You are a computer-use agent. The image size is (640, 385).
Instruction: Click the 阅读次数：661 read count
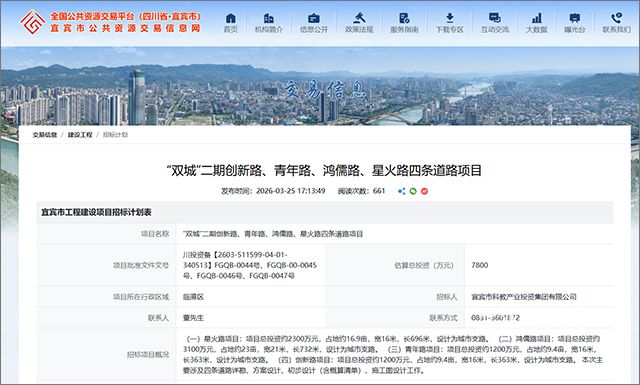[362, 191]
